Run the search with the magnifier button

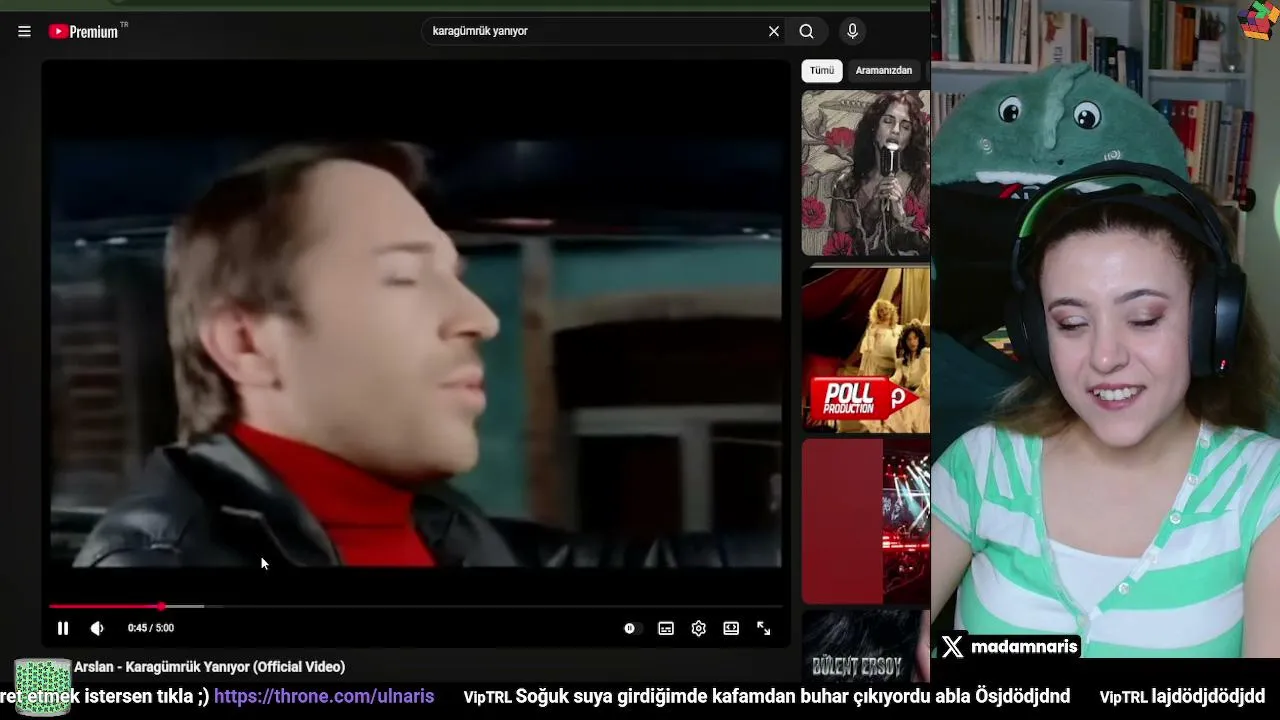coord(806,31)
